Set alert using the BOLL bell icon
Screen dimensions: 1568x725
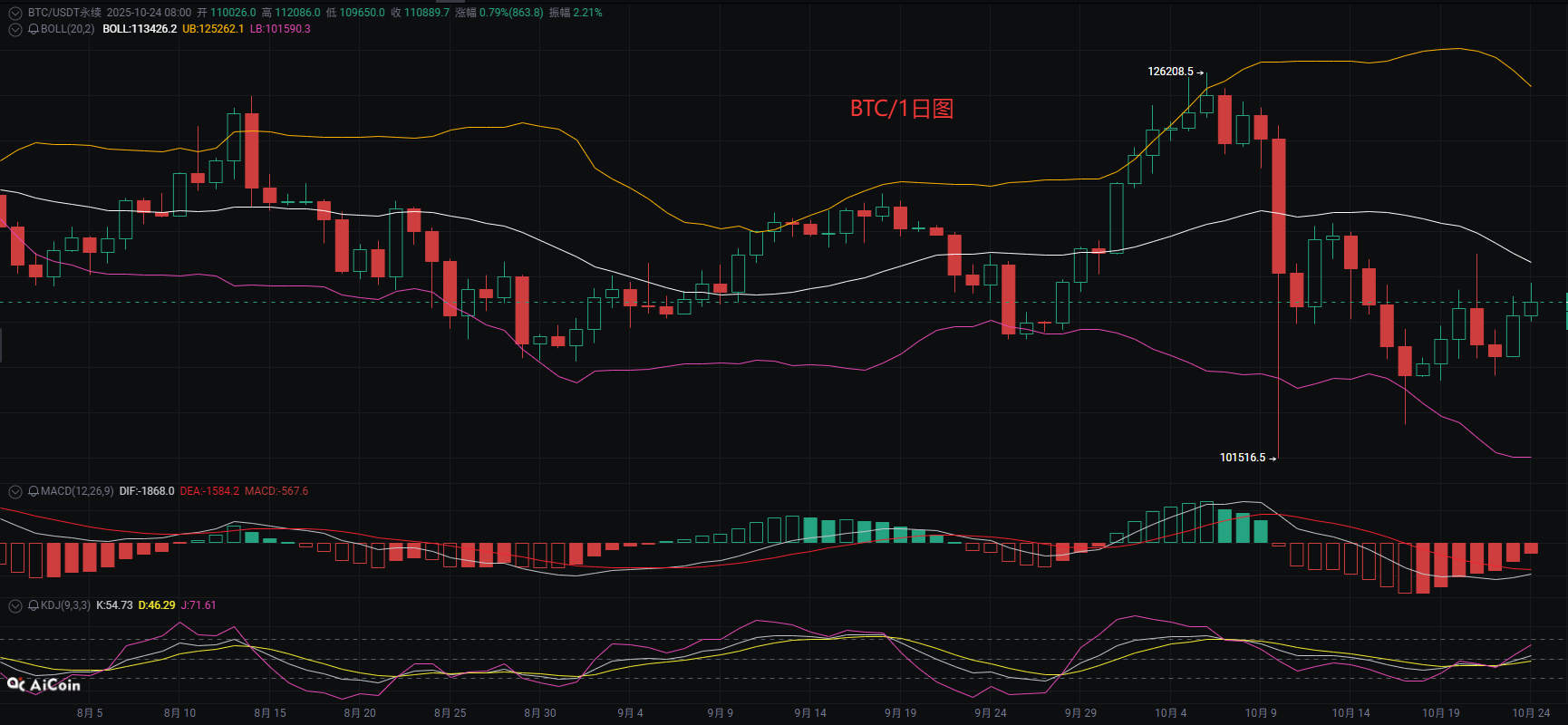click(34, 29)
